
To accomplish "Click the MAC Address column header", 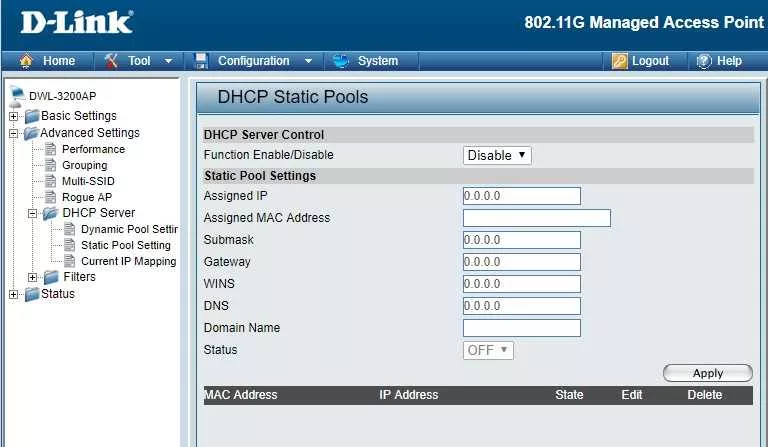I will [240, 395].
